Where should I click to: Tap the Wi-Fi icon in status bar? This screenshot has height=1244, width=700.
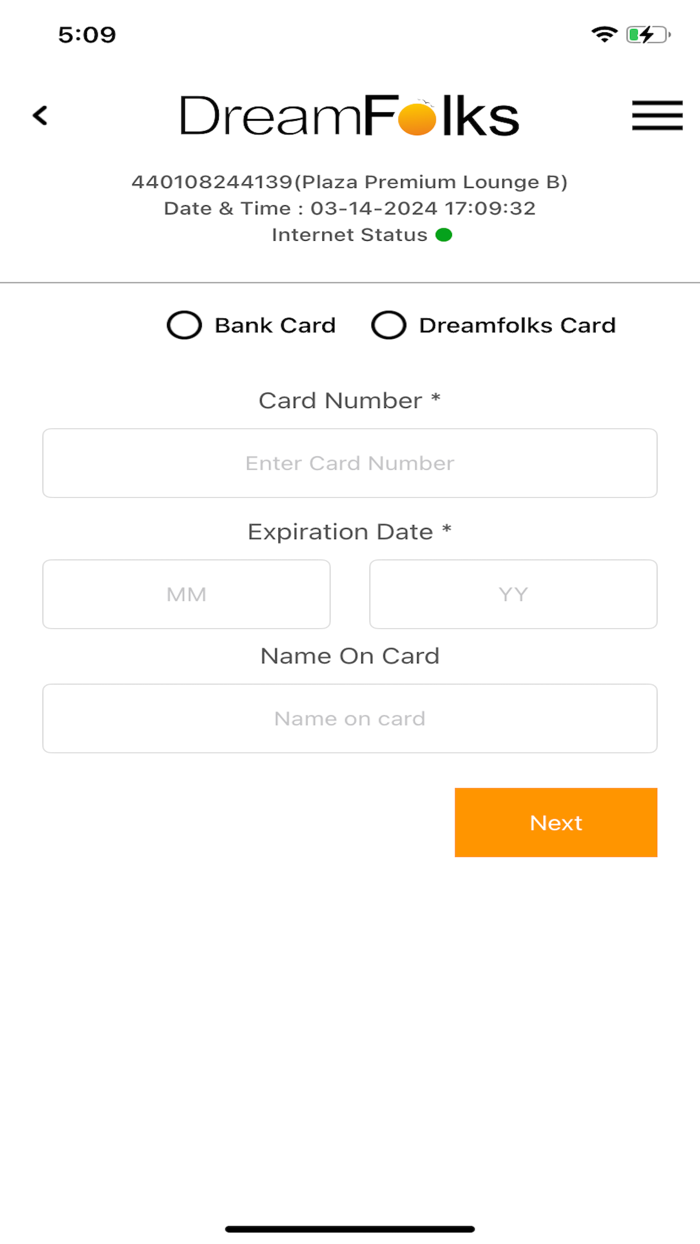pyautogui.click(x=604, y=32)
